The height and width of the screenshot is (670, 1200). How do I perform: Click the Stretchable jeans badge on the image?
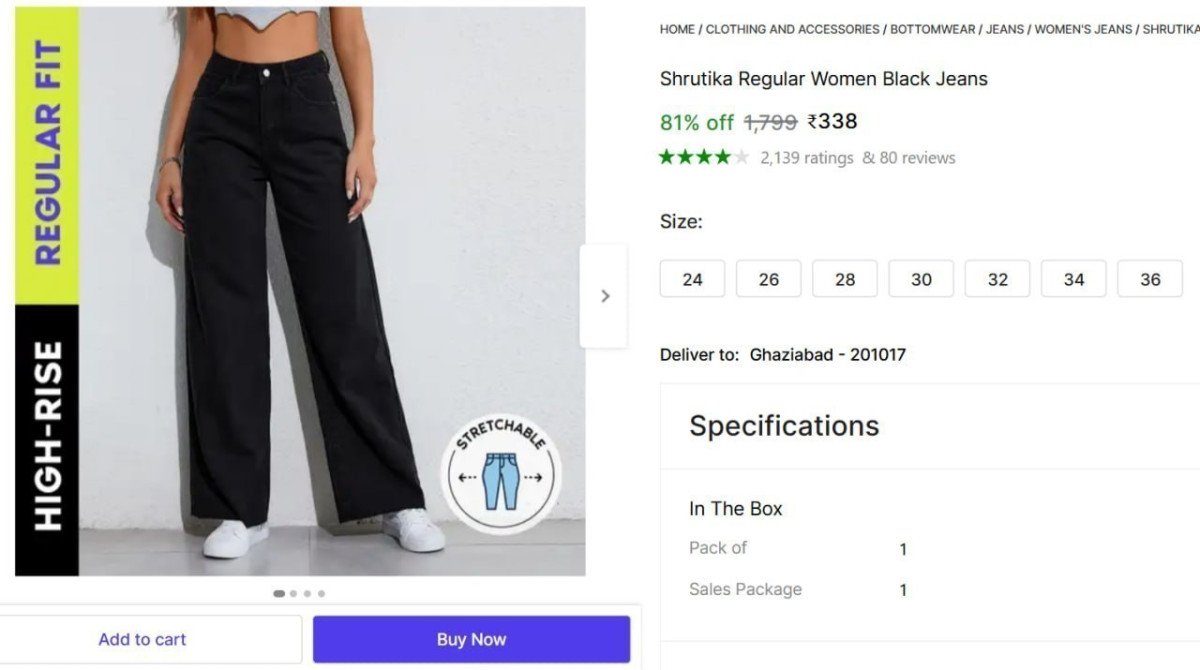tap(502, 471)
